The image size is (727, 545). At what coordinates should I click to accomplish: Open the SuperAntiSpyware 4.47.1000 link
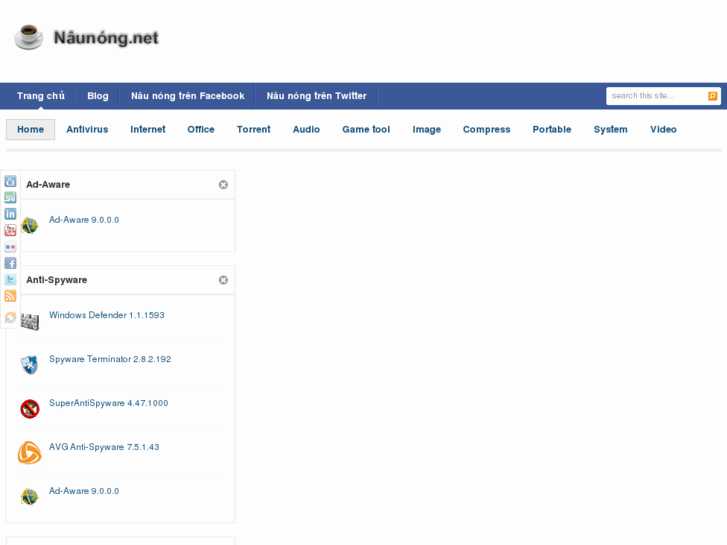tap(108, 403)
